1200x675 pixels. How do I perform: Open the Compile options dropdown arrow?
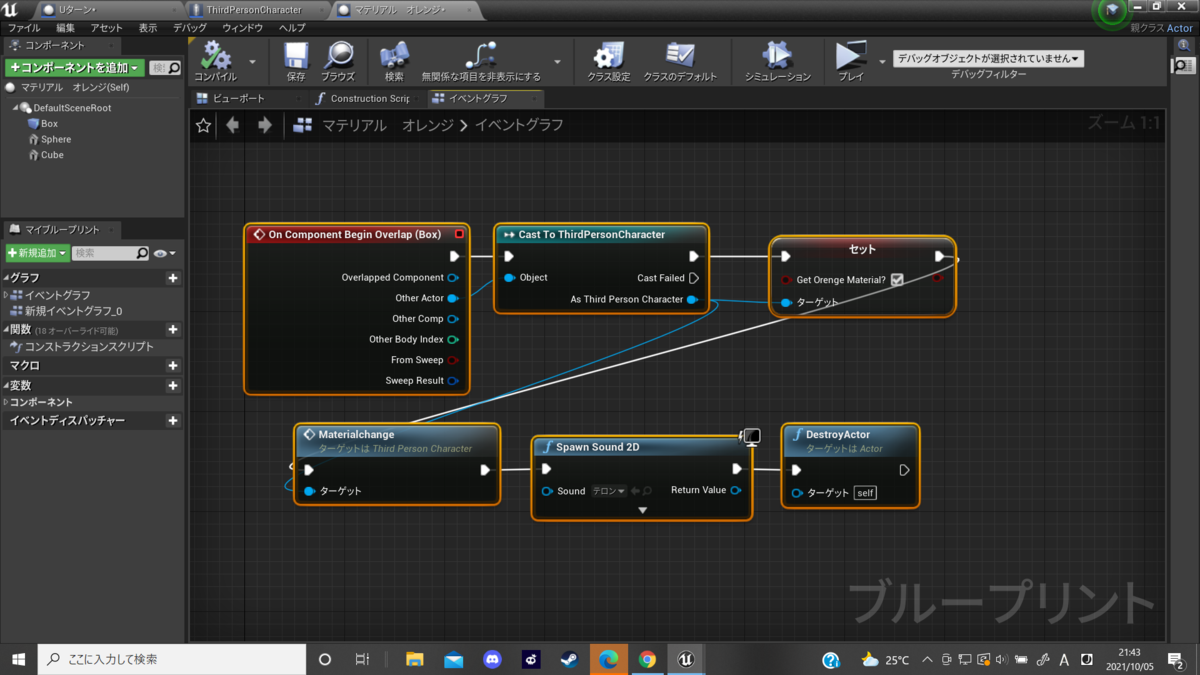click(x=252, y=62)
